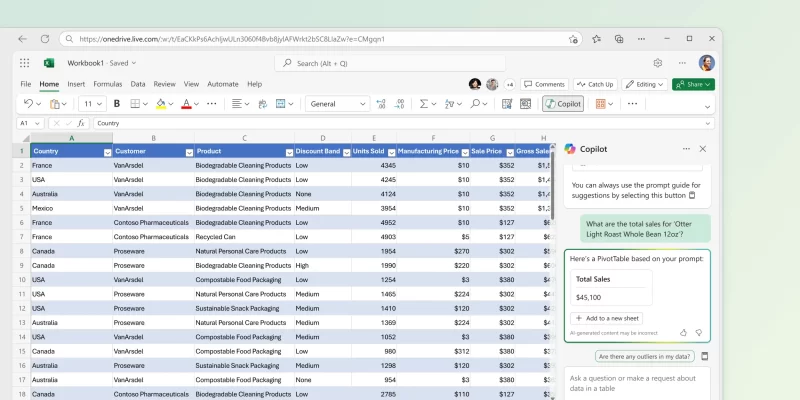Open the Undo dropdown arrow

(x=39, y=104)
